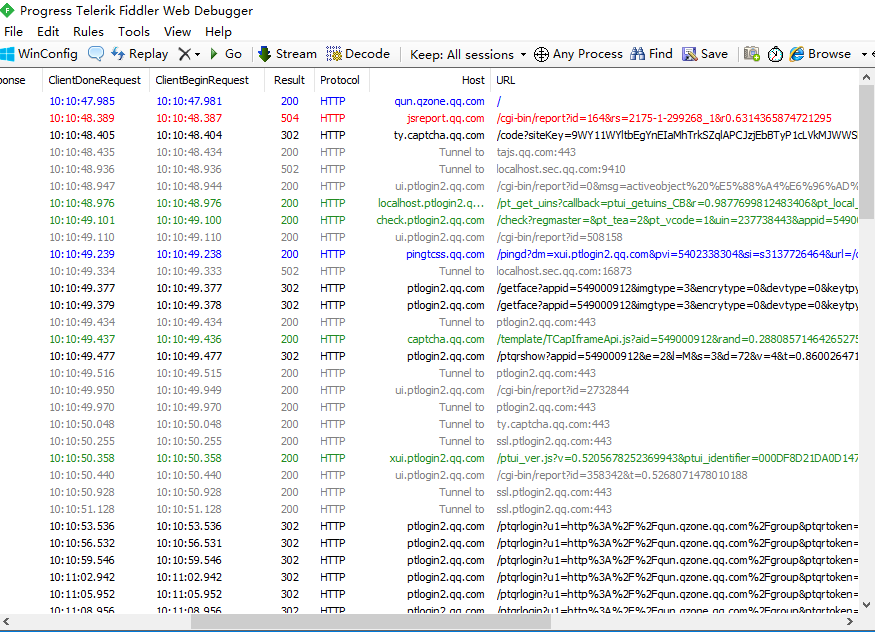The image size is (875, 633).
Task: Click the pingtcss.qq.com host cell
Action: click(x=445, y=255)
